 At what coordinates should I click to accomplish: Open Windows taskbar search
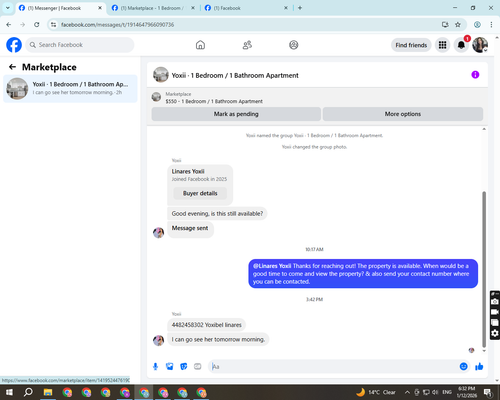click(28, 392)
